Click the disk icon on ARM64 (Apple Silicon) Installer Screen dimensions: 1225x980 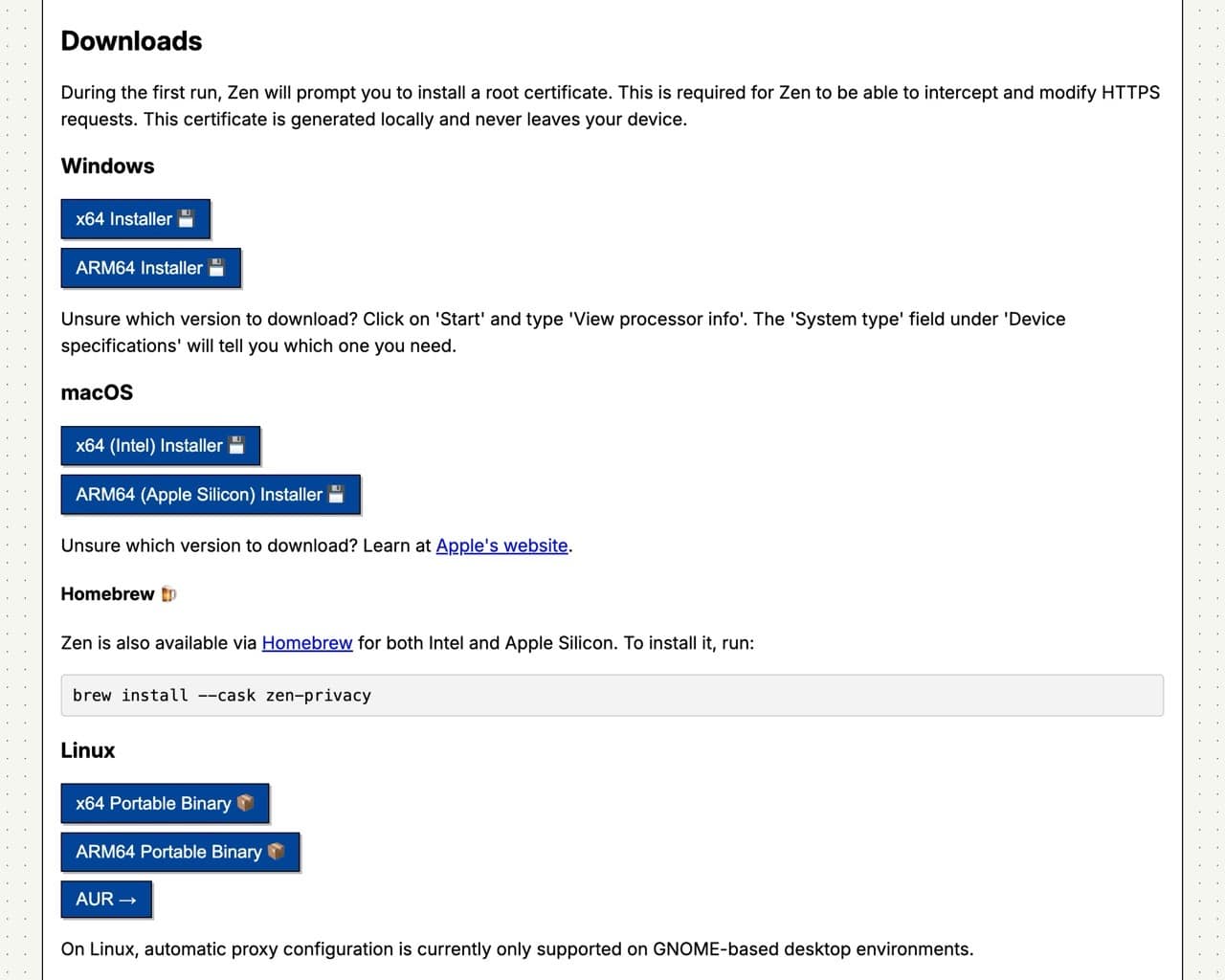pyautogui.click(x=336, y=495)
